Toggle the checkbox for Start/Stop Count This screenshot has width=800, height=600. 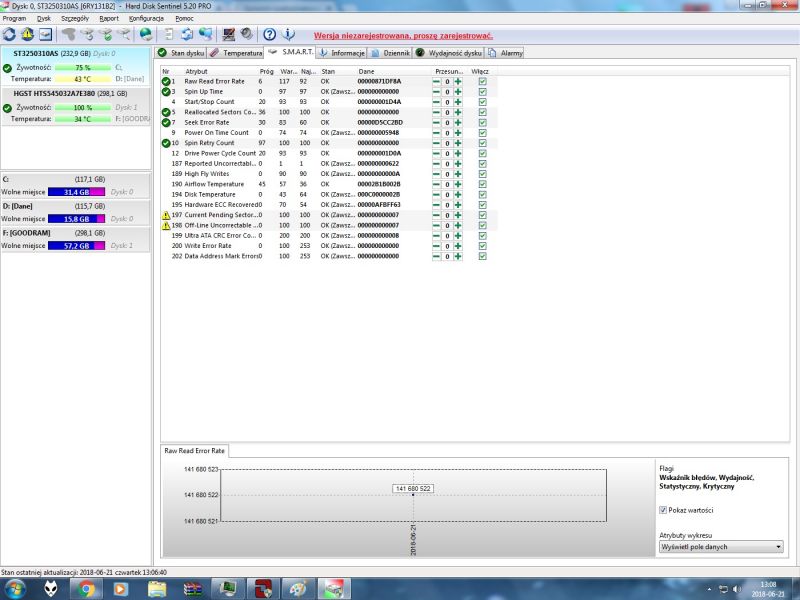482,102
